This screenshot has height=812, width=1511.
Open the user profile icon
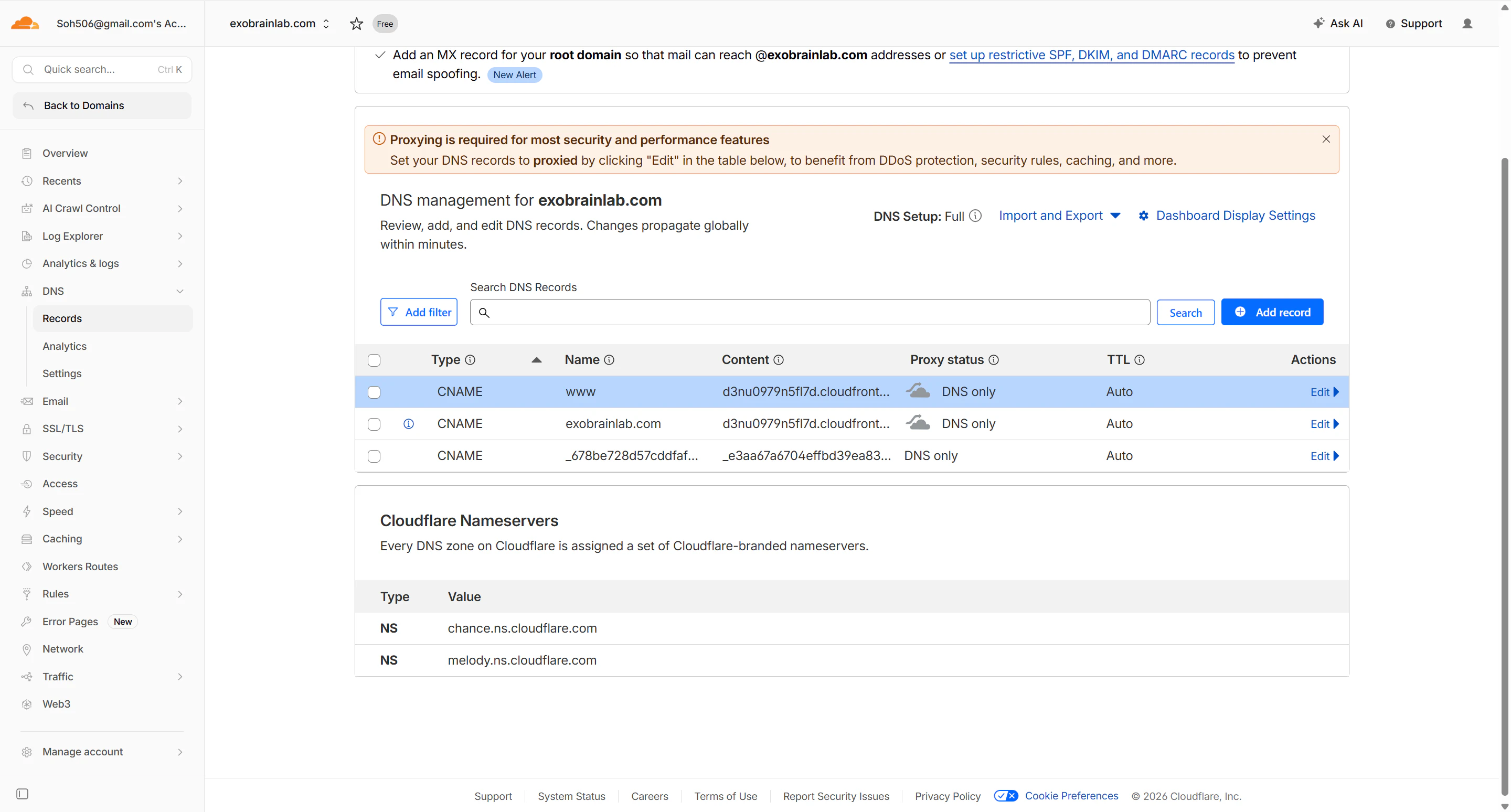point(1467,24)
